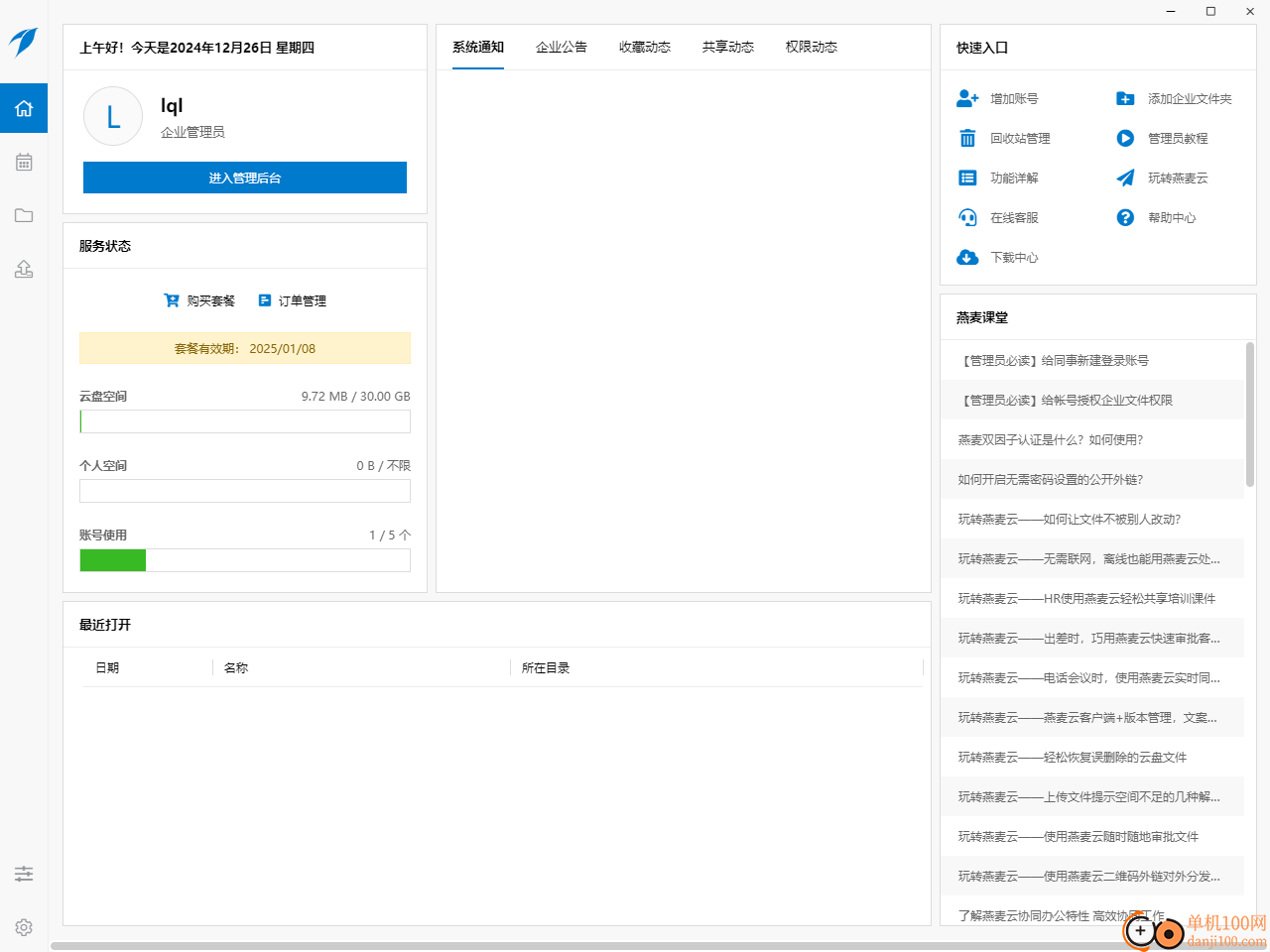Screen dimensions: 1270x952
Task: Open the home page sidebar icon
Action: (24, 108)
